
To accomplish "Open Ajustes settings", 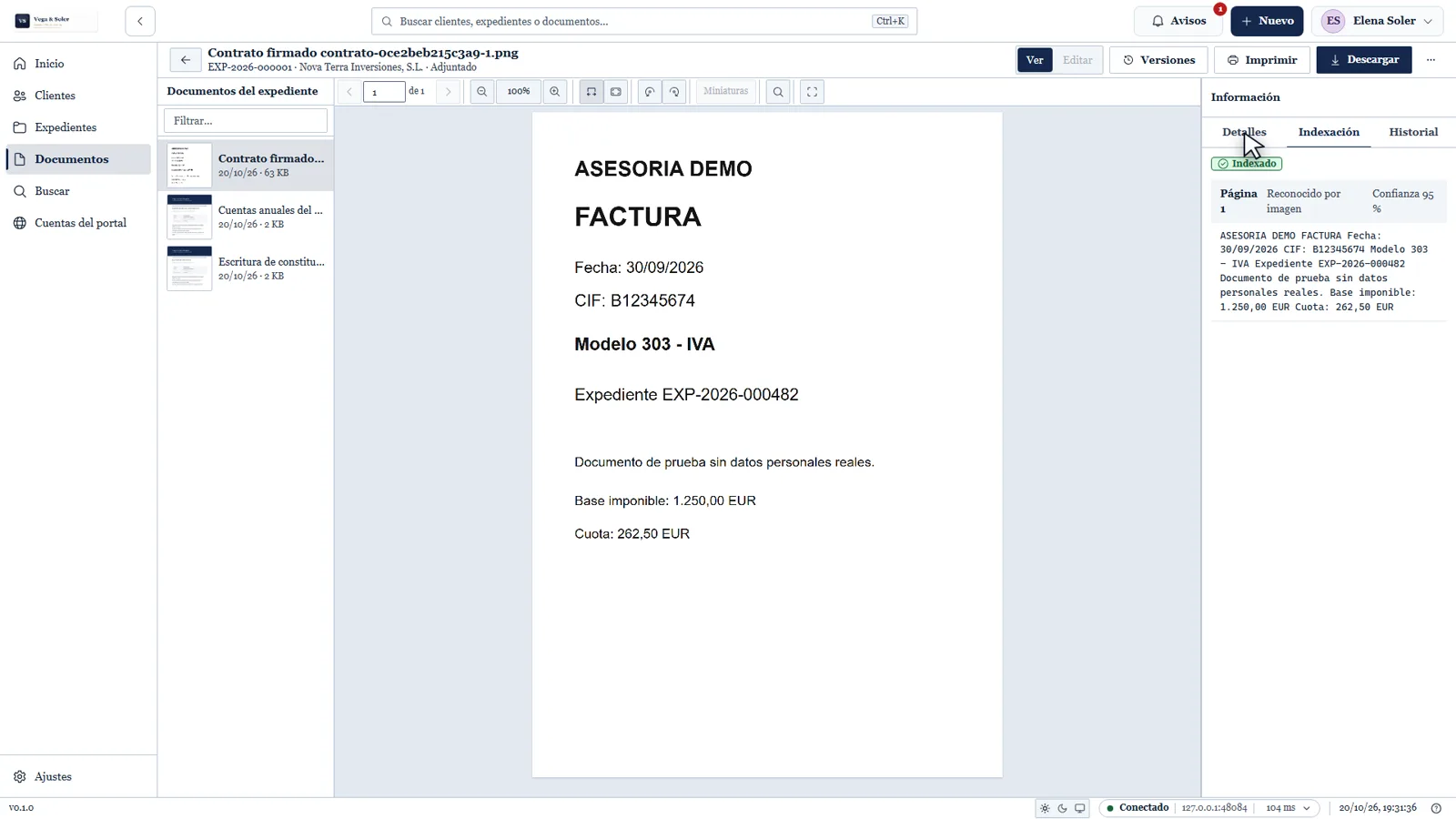I will [x=78, y=777].
